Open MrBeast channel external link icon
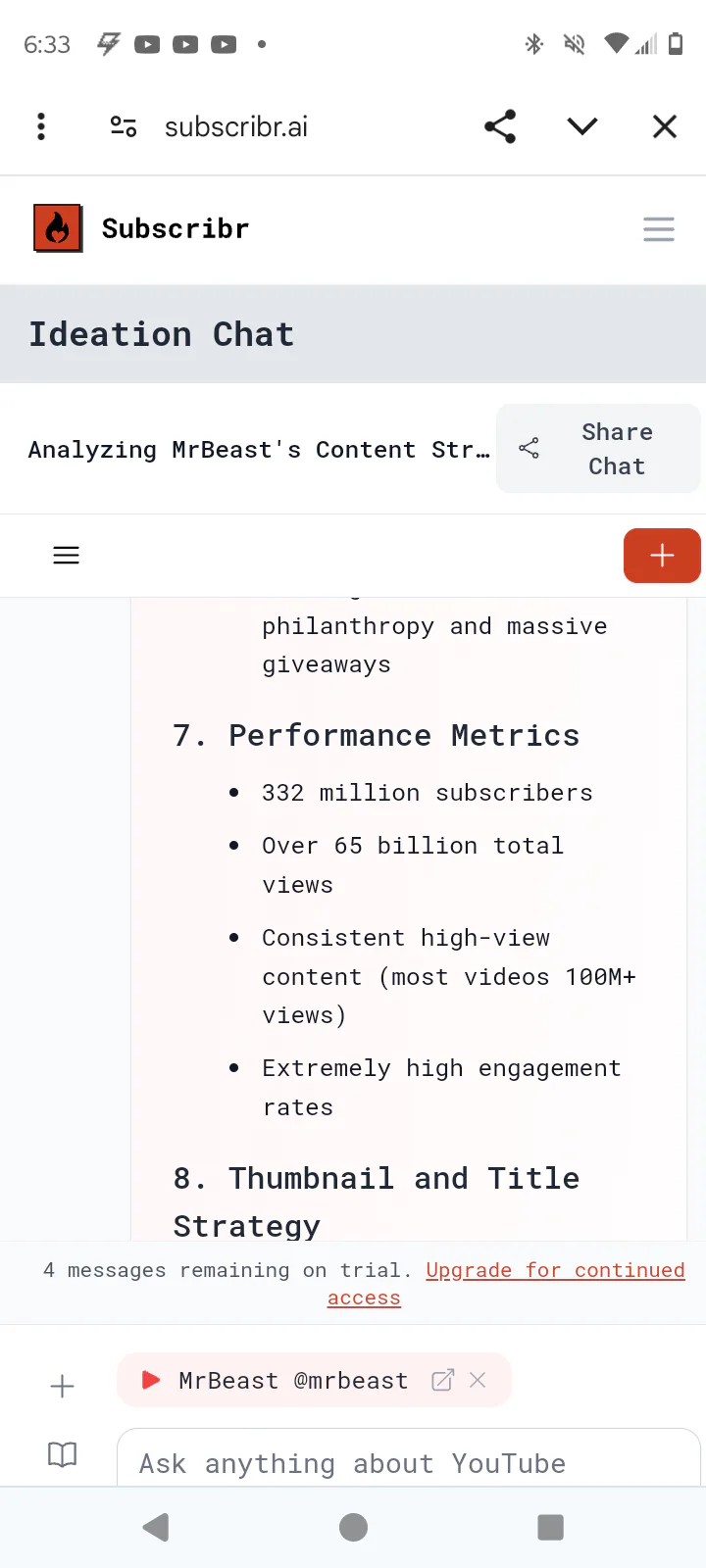Screen dimensions: 706x1568 click(443, 1380)
